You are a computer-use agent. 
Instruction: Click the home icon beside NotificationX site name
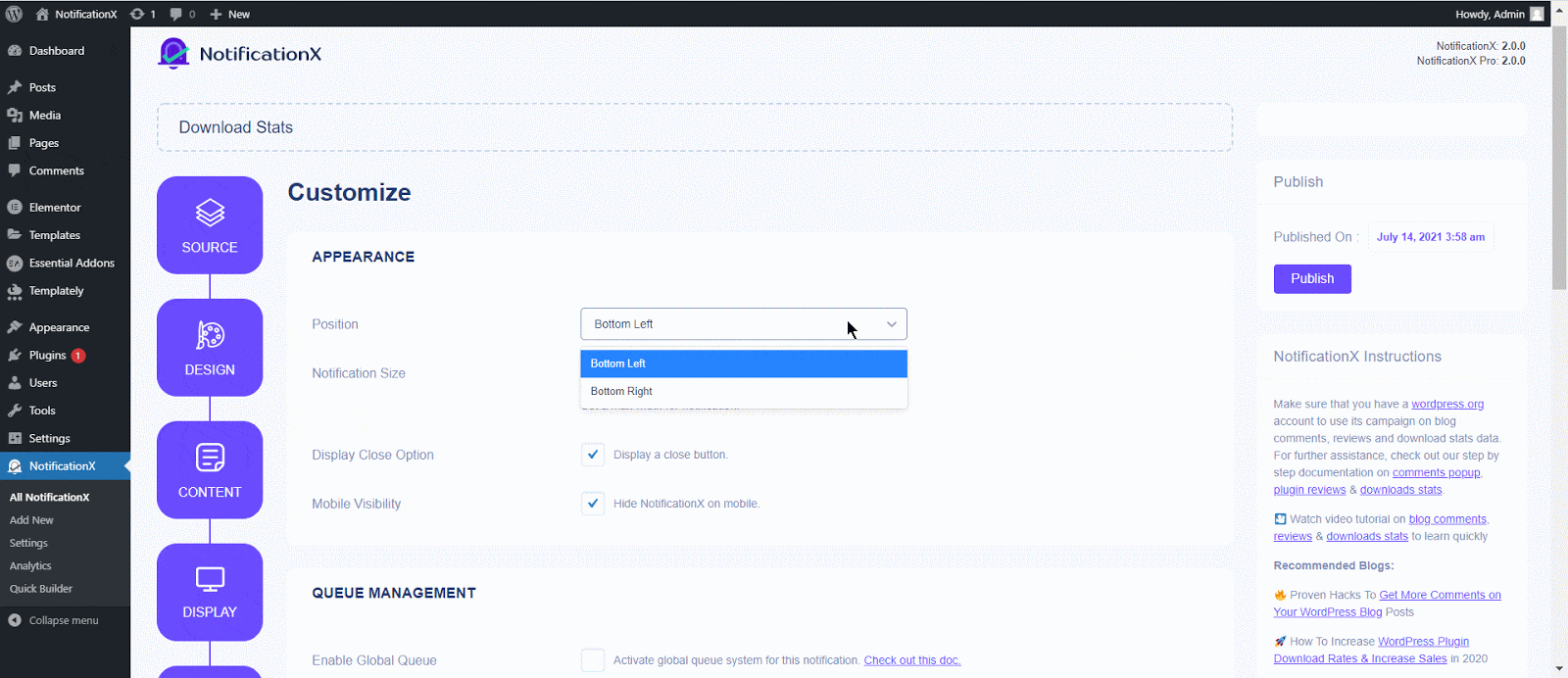pyautogui.click(x=42, y=14)
